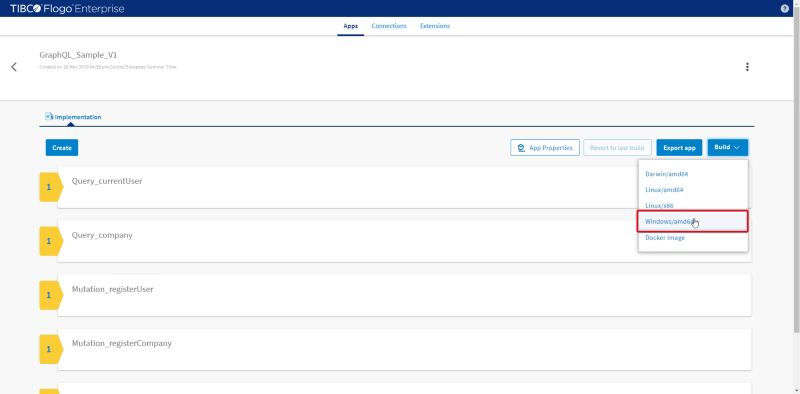Switch to the Apps tab

[x=351, y=26]
